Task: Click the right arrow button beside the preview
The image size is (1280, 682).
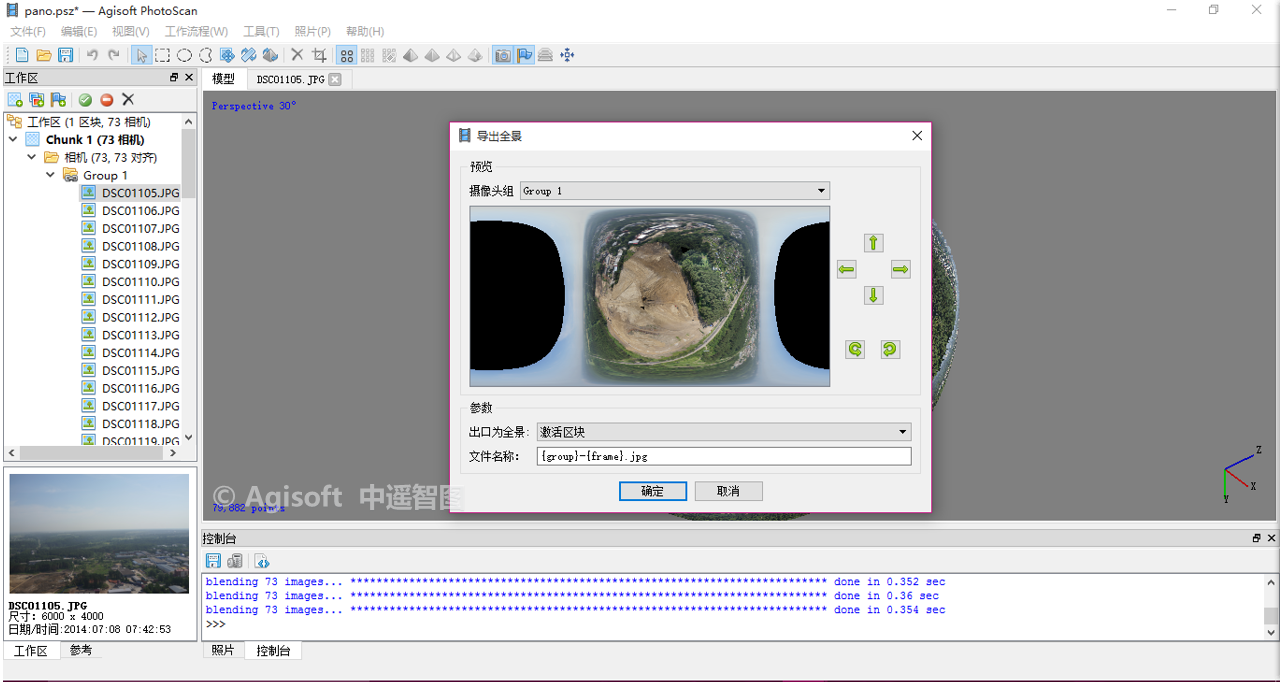Action: point(900,270)
